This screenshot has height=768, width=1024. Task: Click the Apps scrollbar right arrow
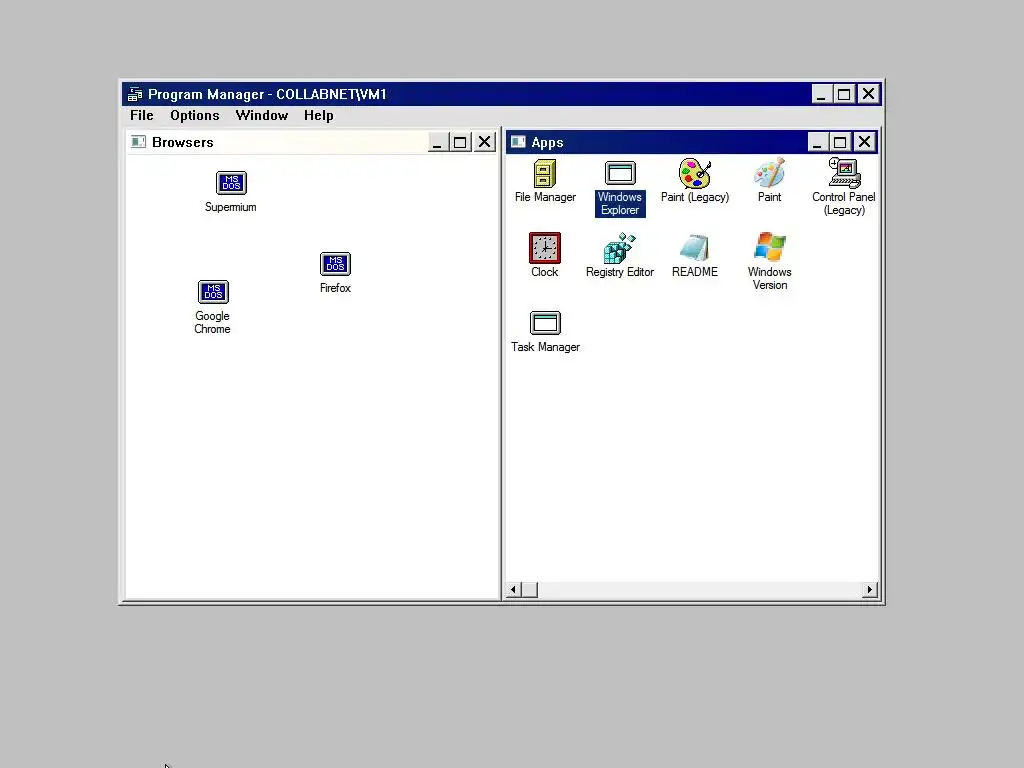pyautogui.click(x=869, y=590)
